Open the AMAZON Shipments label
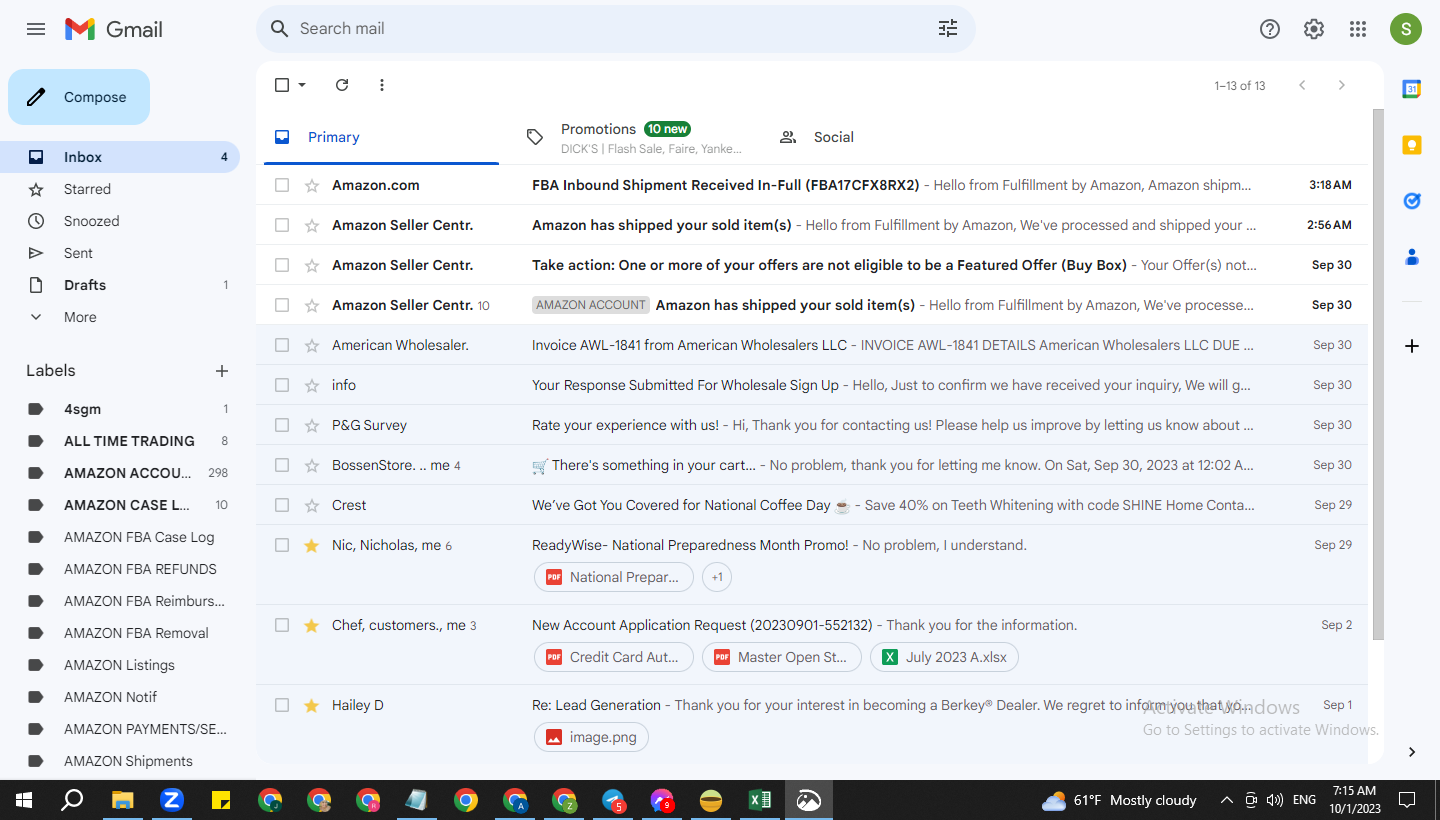The image size is (1440, 820). (120, 761)
